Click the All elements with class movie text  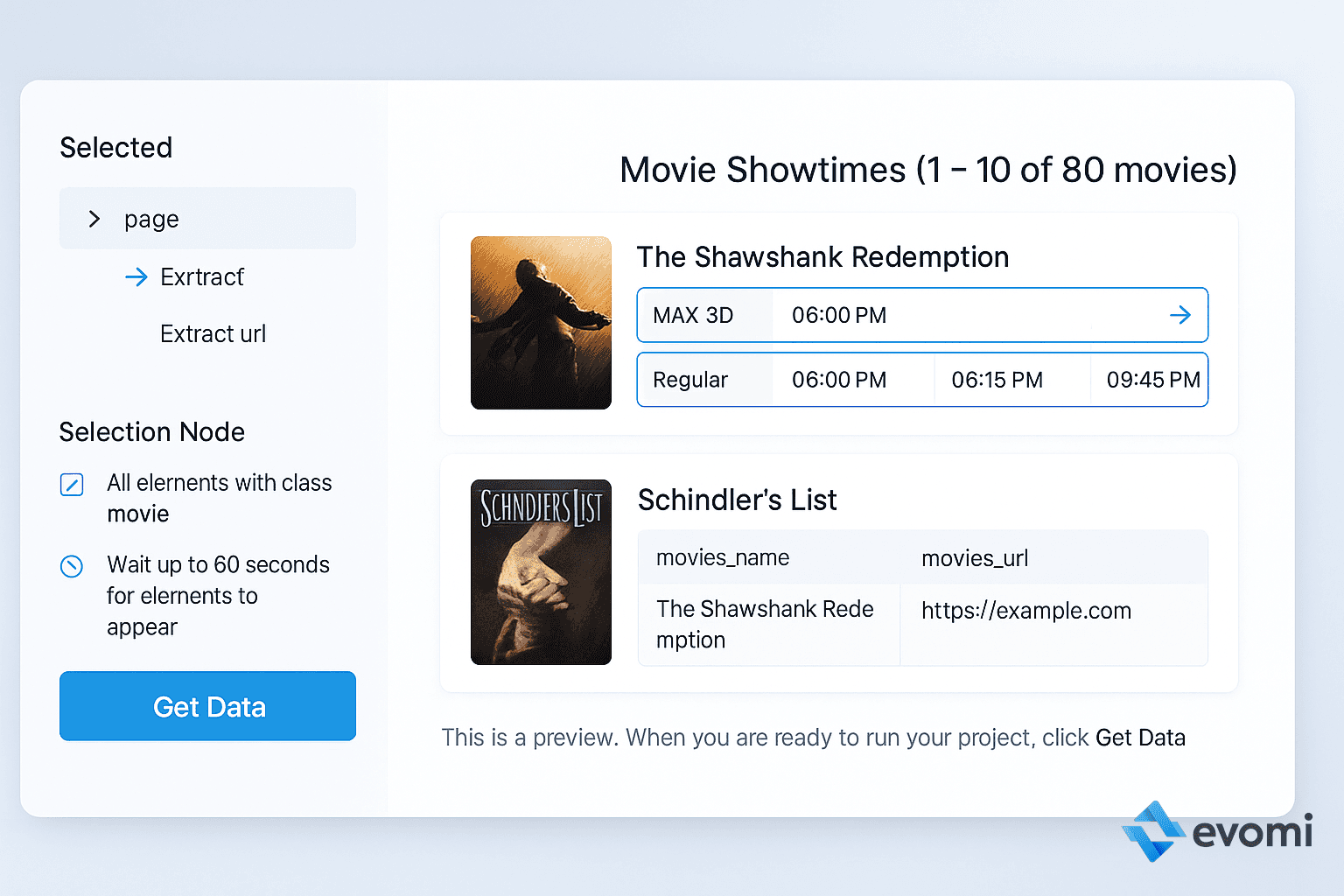[x=219, y=498]
